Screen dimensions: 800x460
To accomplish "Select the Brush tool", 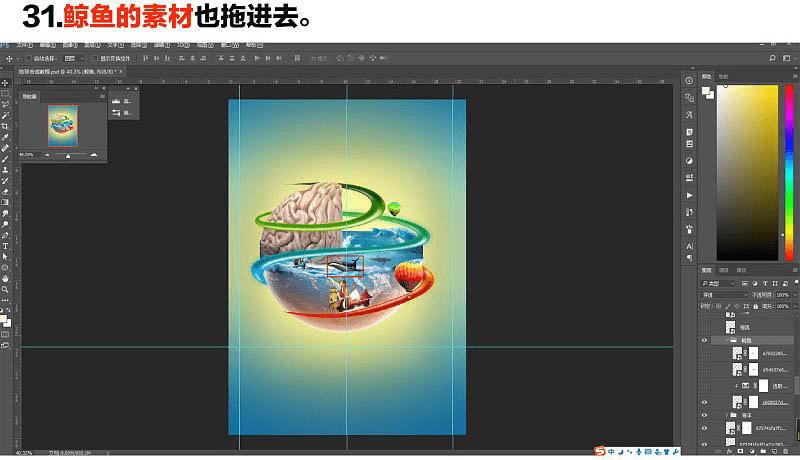I will click(5, 159).
